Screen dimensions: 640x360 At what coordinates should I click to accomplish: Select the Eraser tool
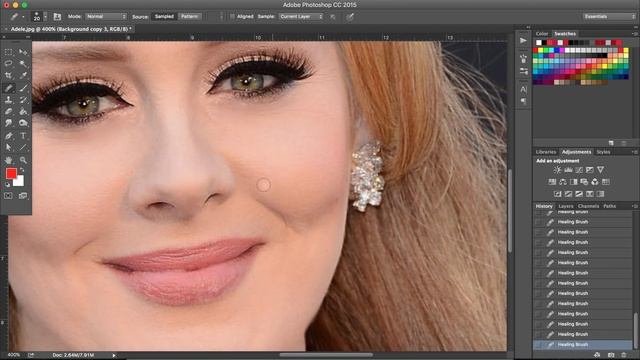click(x=9, y=111)
